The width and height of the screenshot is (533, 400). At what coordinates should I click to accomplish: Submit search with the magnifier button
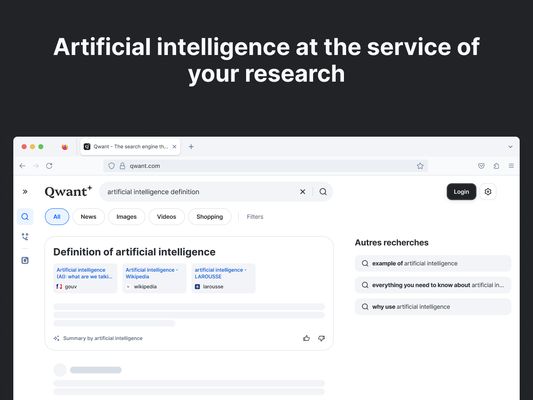click(x=323, y=192)
